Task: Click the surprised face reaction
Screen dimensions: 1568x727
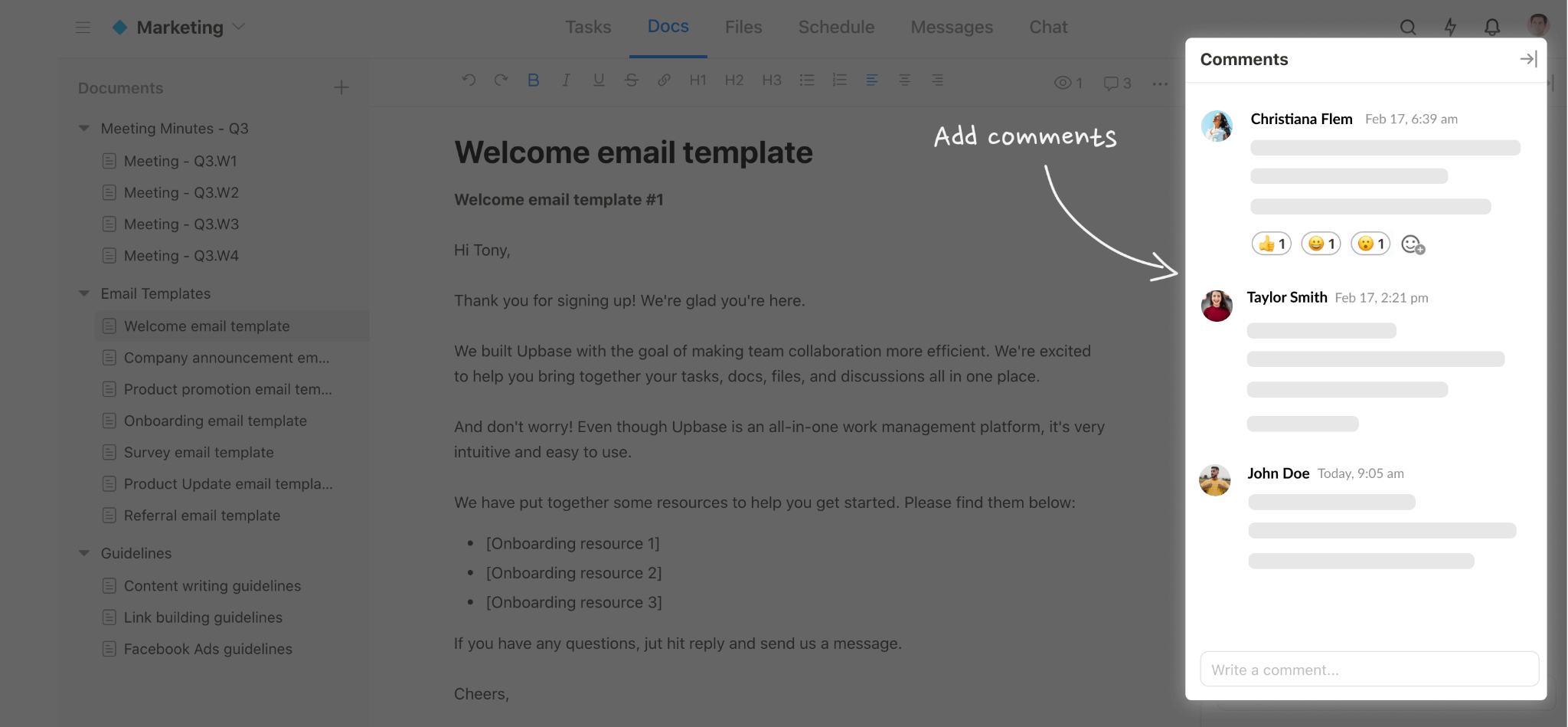Action: pyautogui.click(x=1370, y=244)
